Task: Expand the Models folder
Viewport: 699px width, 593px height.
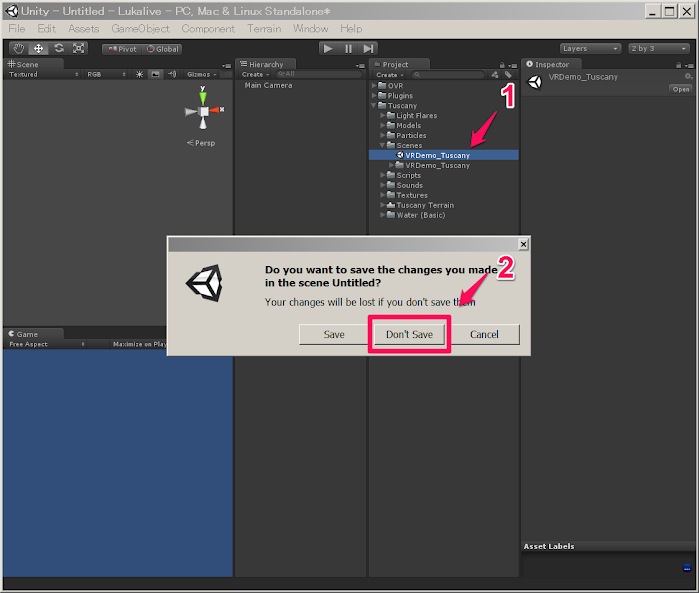Action: click(x=382, y=125)
